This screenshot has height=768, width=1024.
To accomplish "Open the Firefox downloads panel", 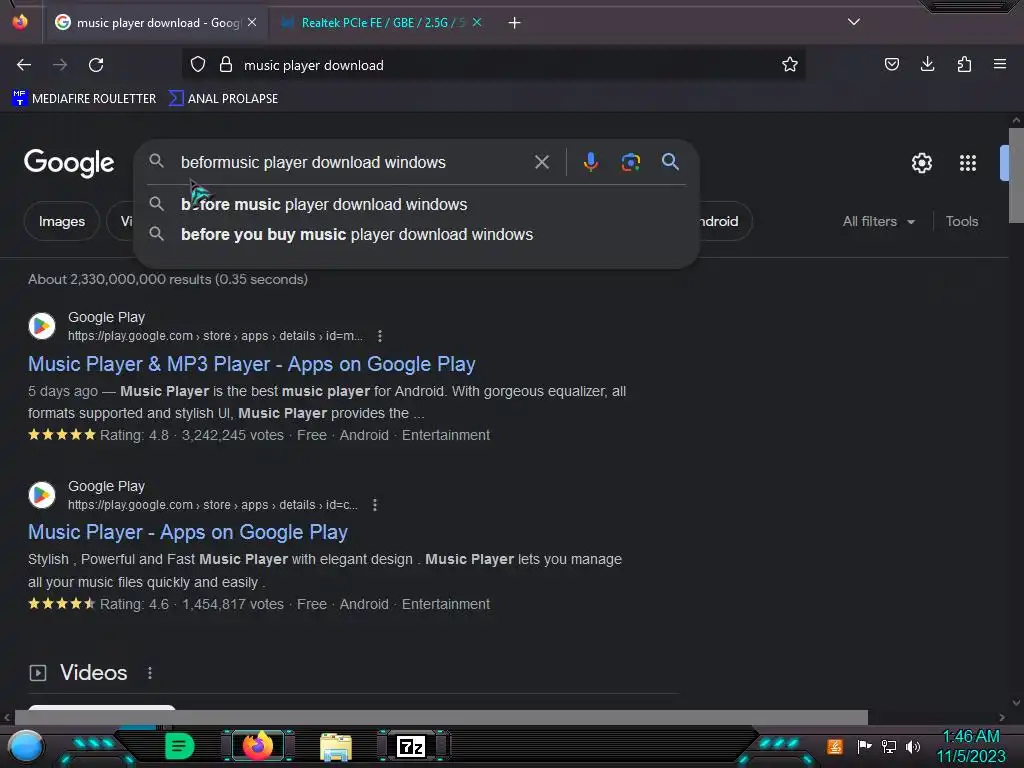I will (x=927, y=64).
